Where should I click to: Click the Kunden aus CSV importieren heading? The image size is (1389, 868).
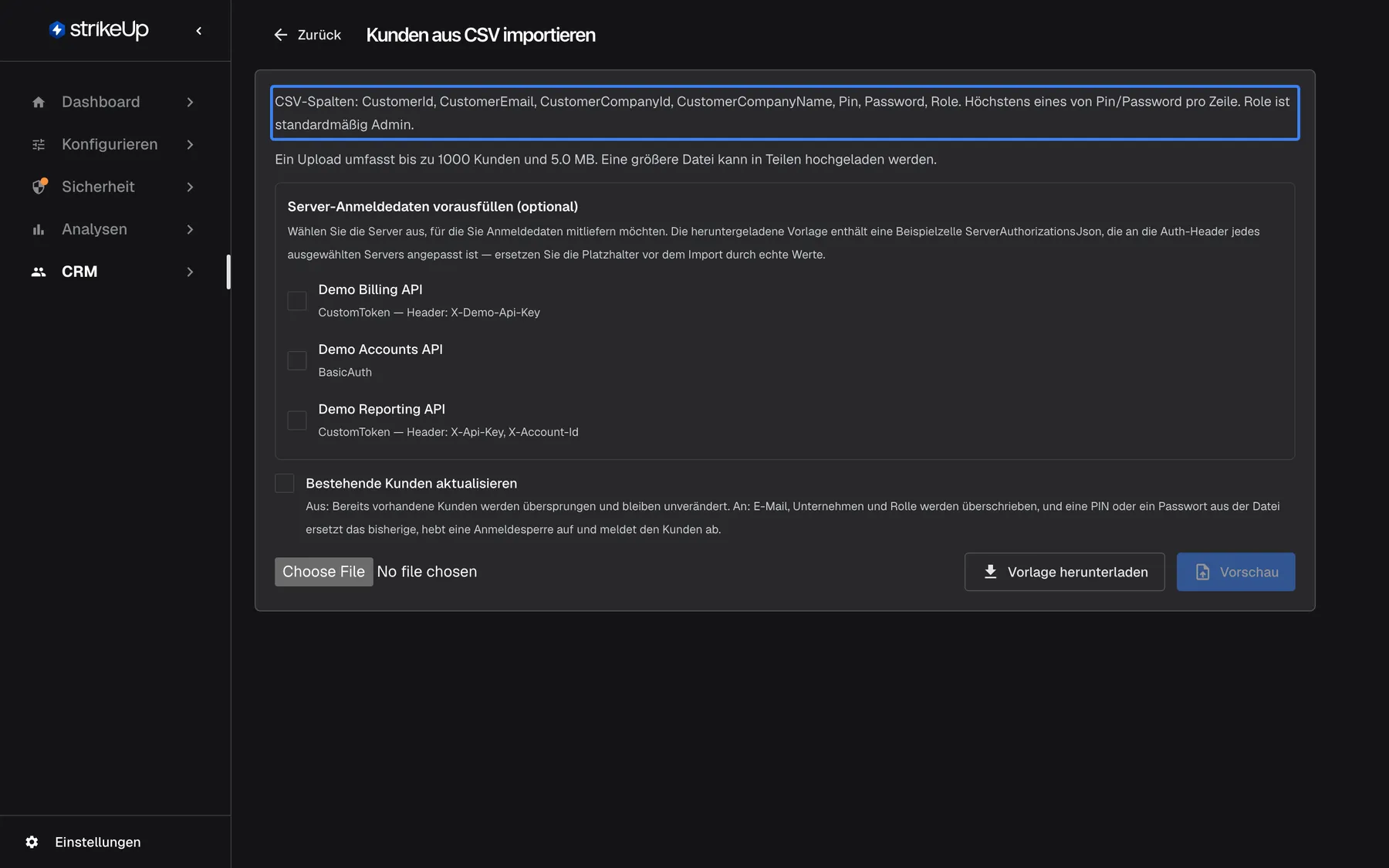[x=481, y=35]
